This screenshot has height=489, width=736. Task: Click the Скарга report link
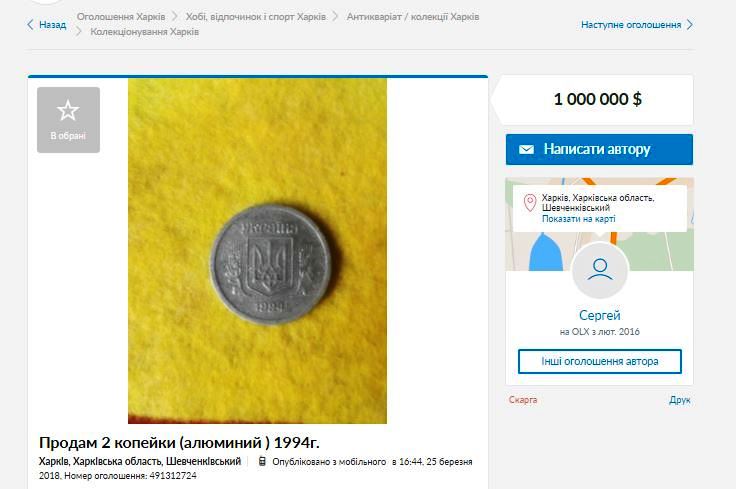coord(523,400)
